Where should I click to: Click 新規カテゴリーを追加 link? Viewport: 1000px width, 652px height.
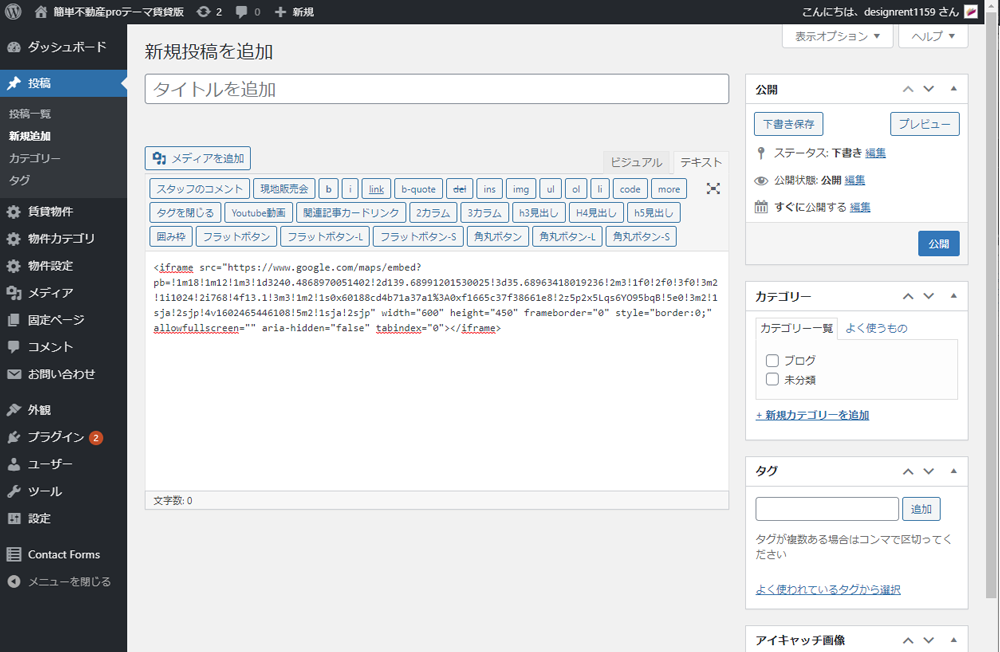[812, 415]
